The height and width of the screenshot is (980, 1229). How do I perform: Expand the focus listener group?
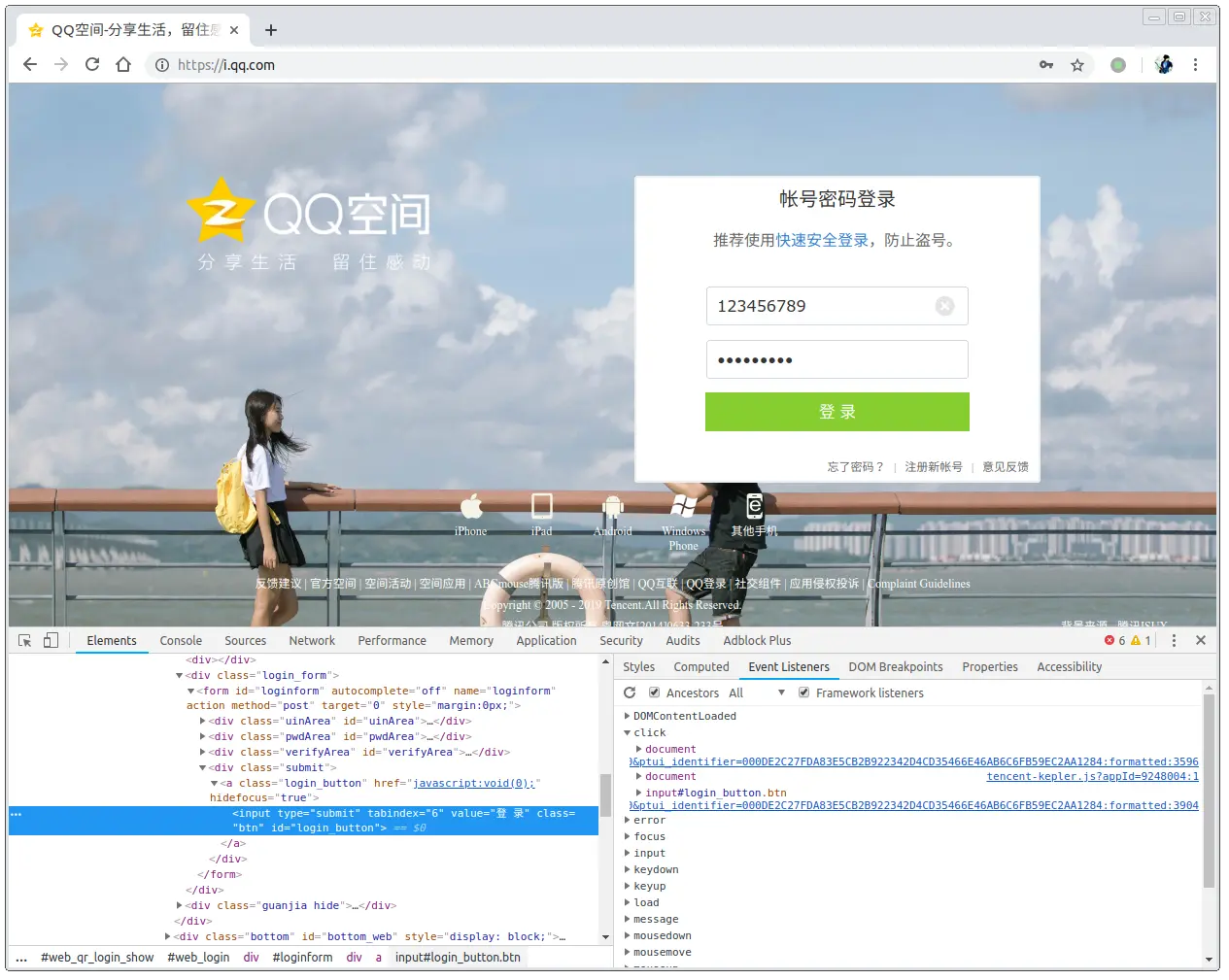click(627, 836)
